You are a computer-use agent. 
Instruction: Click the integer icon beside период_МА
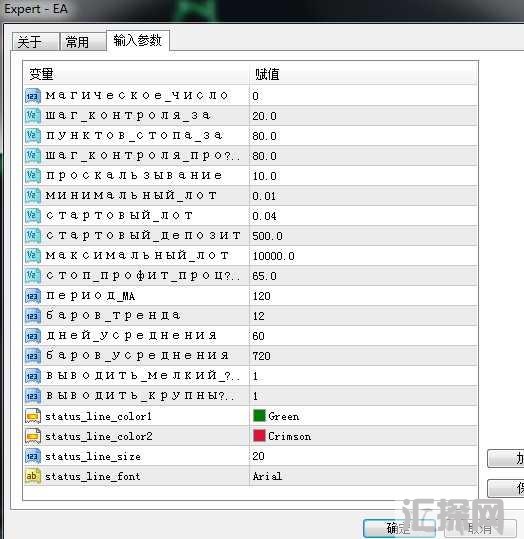click(x=33, y=296)
